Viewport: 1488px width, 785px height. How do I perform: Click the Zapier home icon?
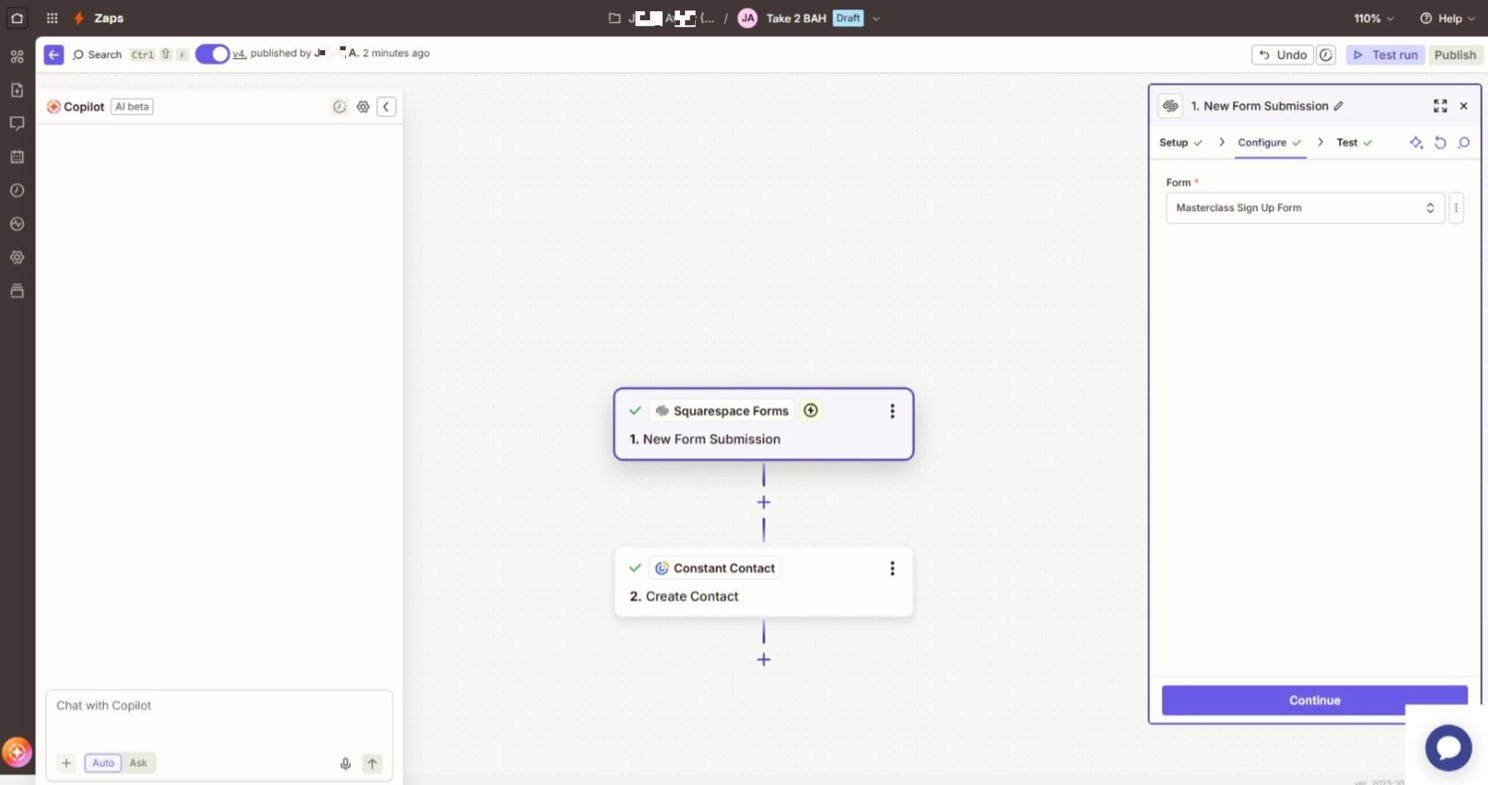tap(17, 18)
